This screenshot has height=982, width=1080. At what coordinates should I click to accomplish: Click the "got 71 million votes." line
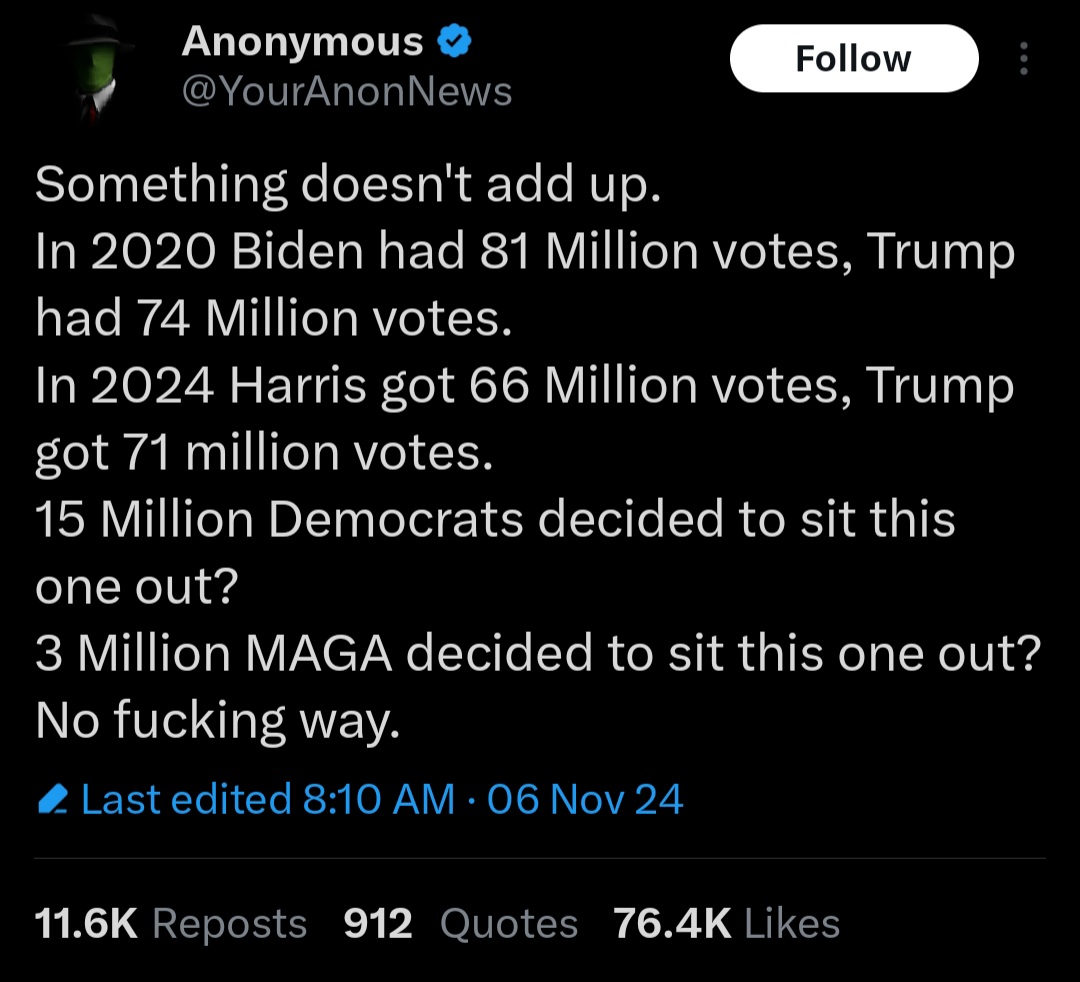[x=264, y=453]
